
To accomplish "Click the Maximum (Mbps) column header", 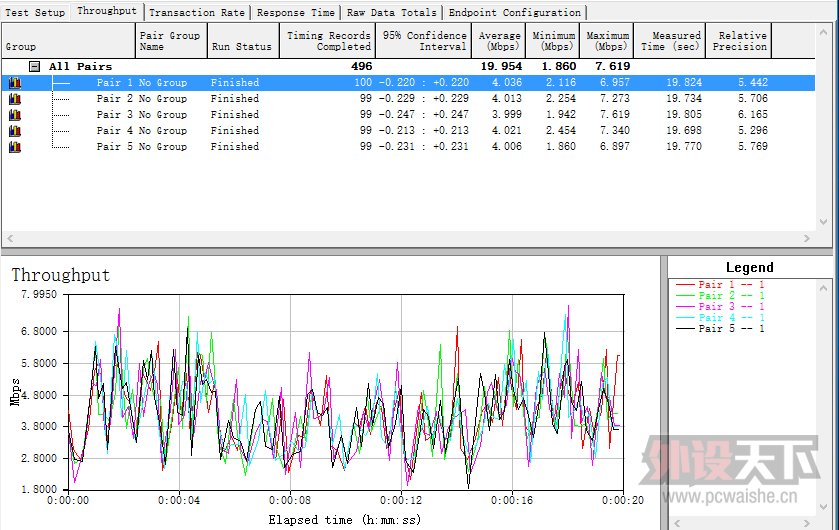I will (607, 41).
